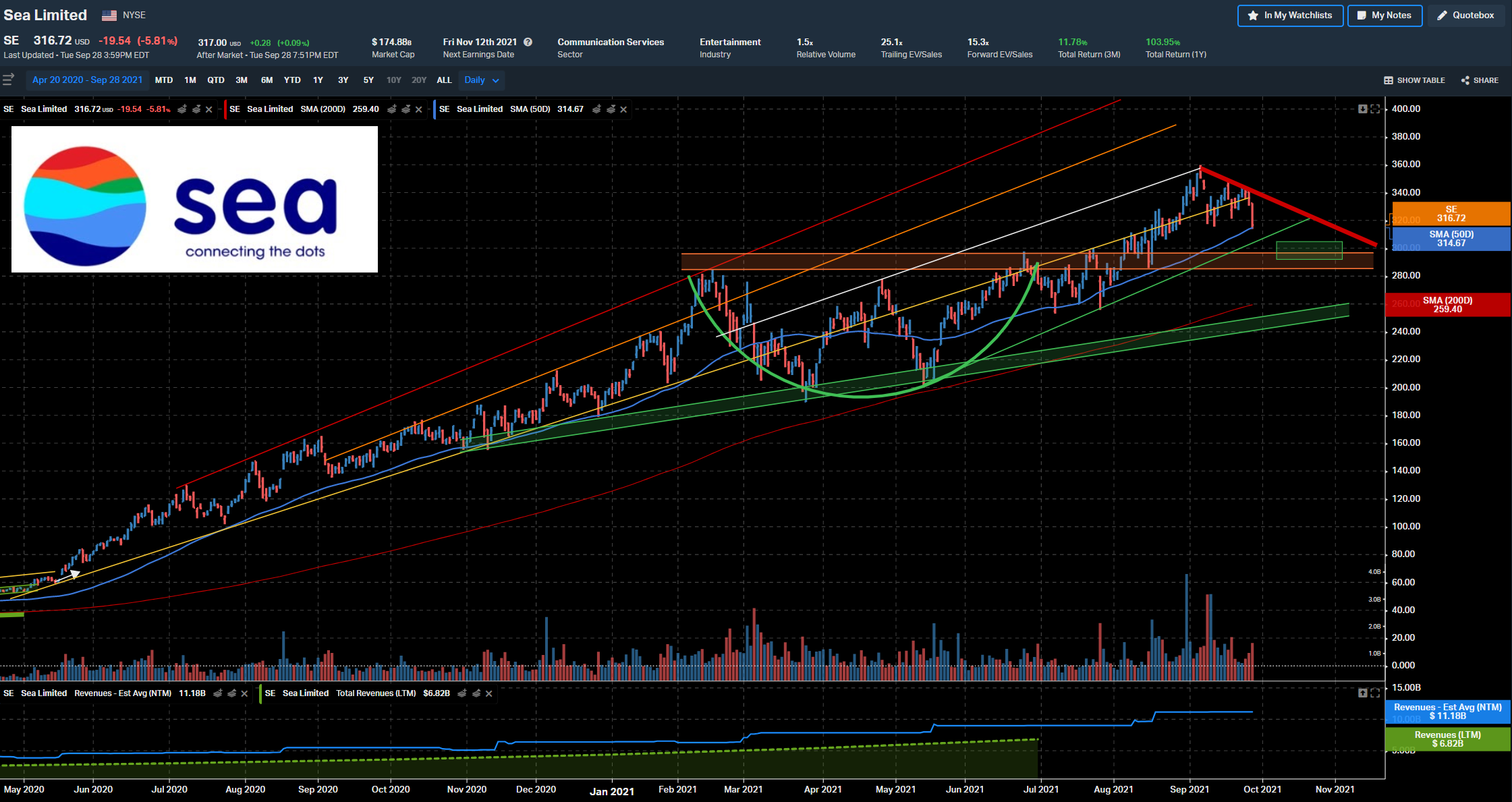Click the help icon next to earnings date

pos(528,42)
